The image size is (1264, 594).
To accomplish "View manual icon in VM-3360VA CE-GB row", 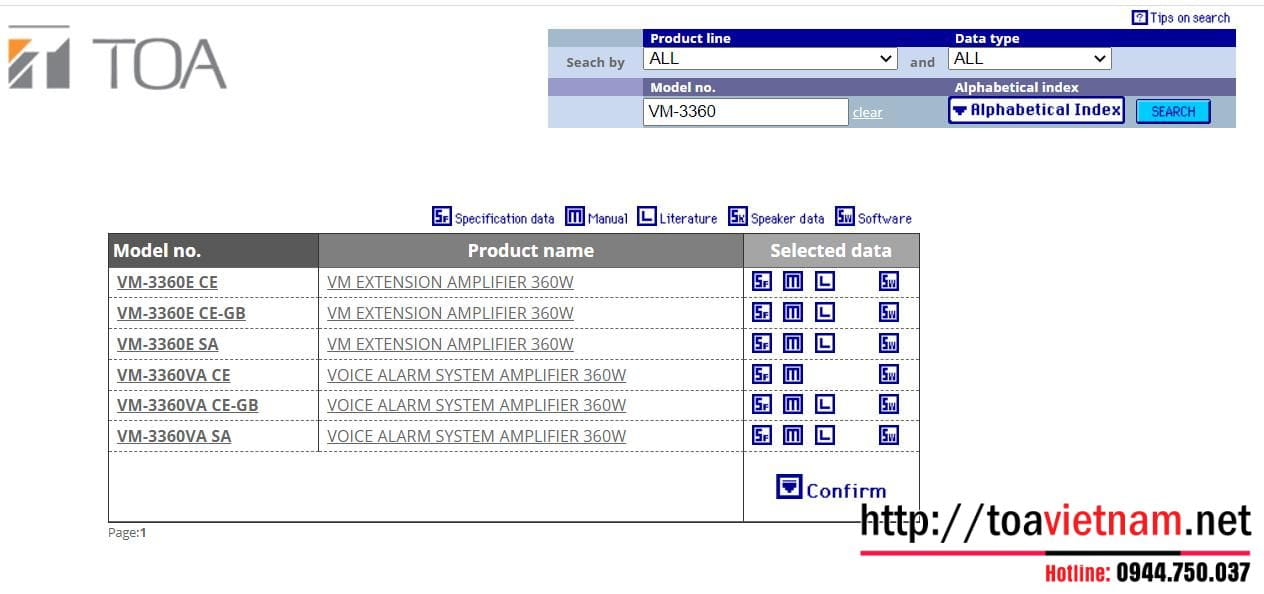I will coord(793,405).
